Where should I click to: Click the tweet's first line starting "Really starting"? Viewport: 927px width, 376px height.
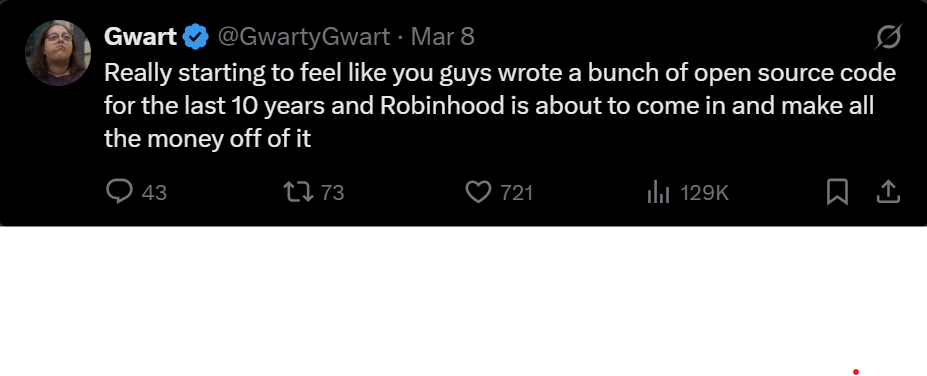[x=500, y=73]
